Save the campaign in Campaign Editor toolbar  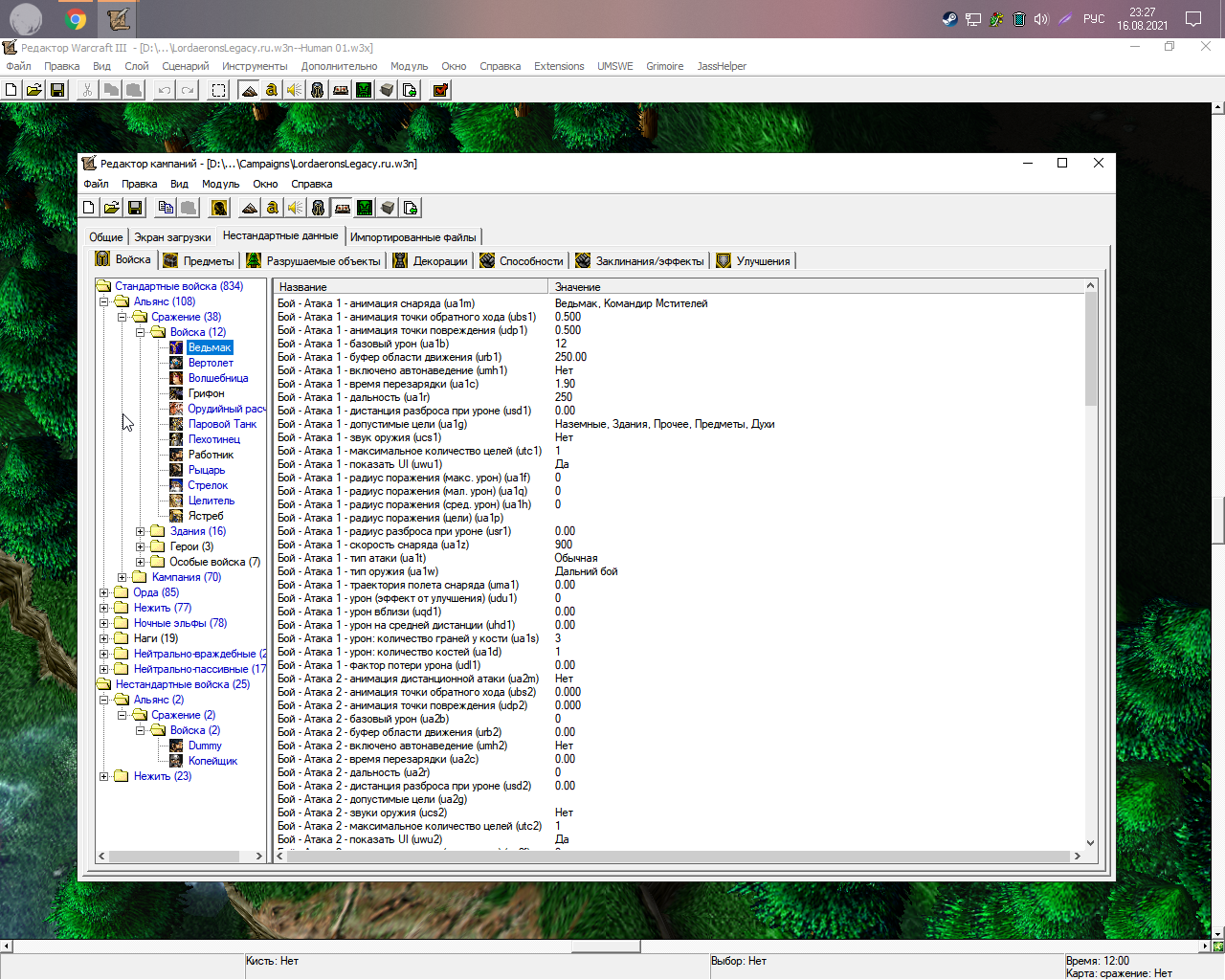point(135,208)
